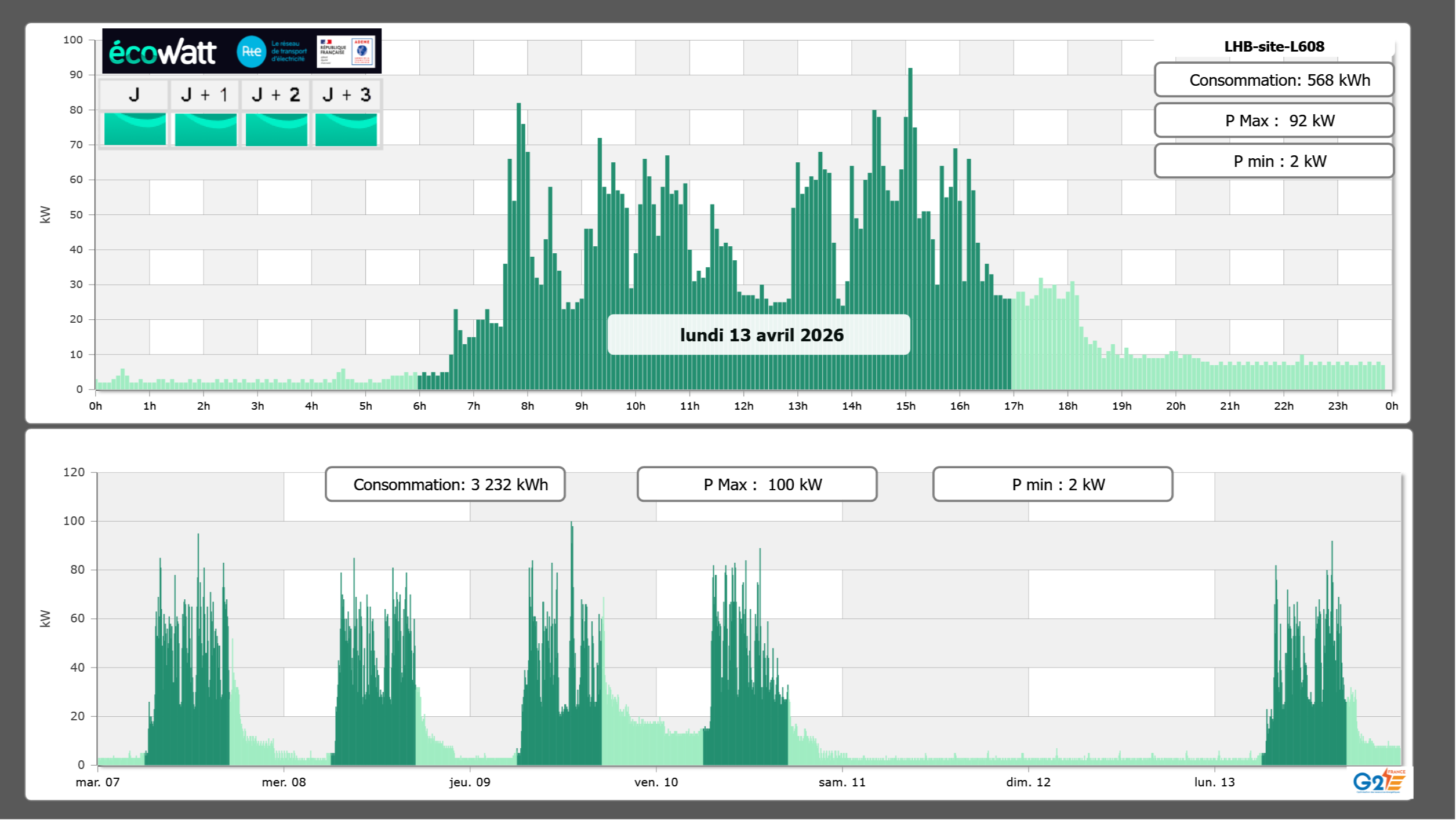This screenshot has height=820, width=1456.
Task: Click the LHB-site-L608 site title
Action: point(1274,46)
